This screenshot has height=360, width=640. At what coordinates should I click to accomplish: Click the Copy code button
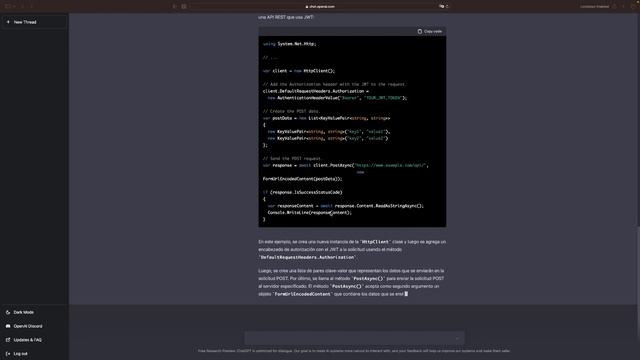click(429, 31)
